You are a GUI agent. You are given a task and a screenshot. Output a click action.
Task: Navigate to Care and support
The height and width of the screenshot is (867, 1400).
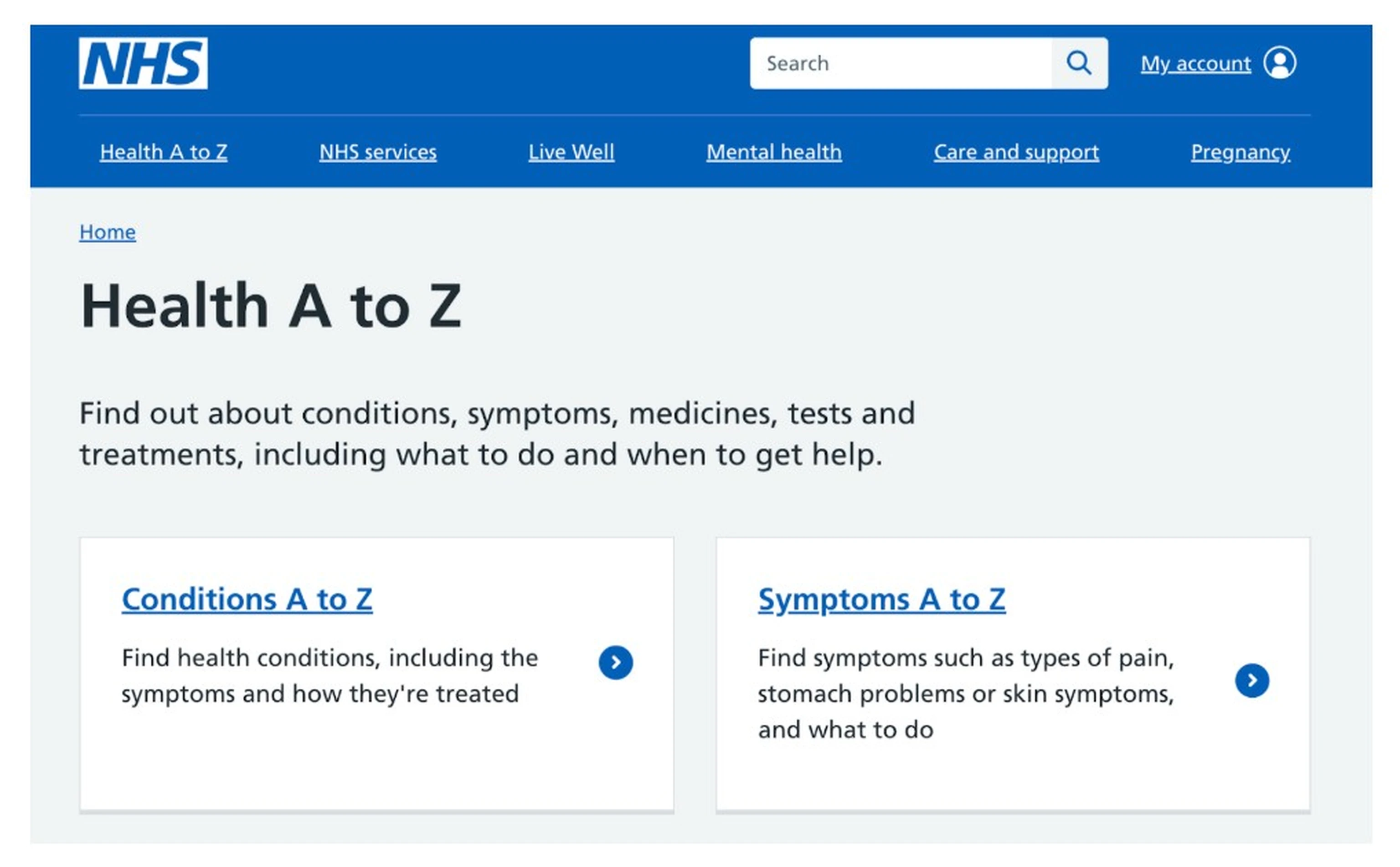pyautogui.click(x=1016, y=152)
